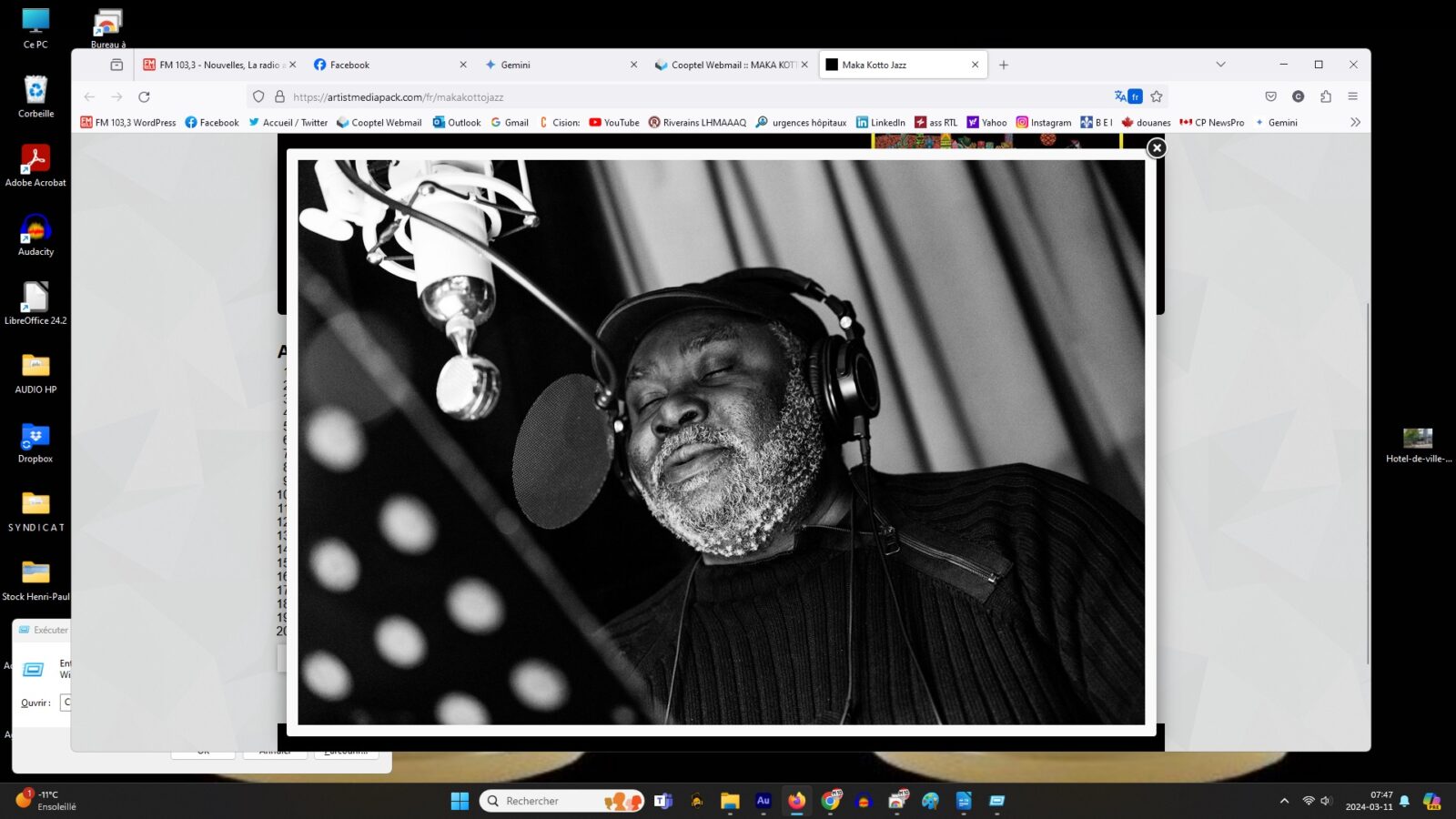Click the translate page icon

1127,96
